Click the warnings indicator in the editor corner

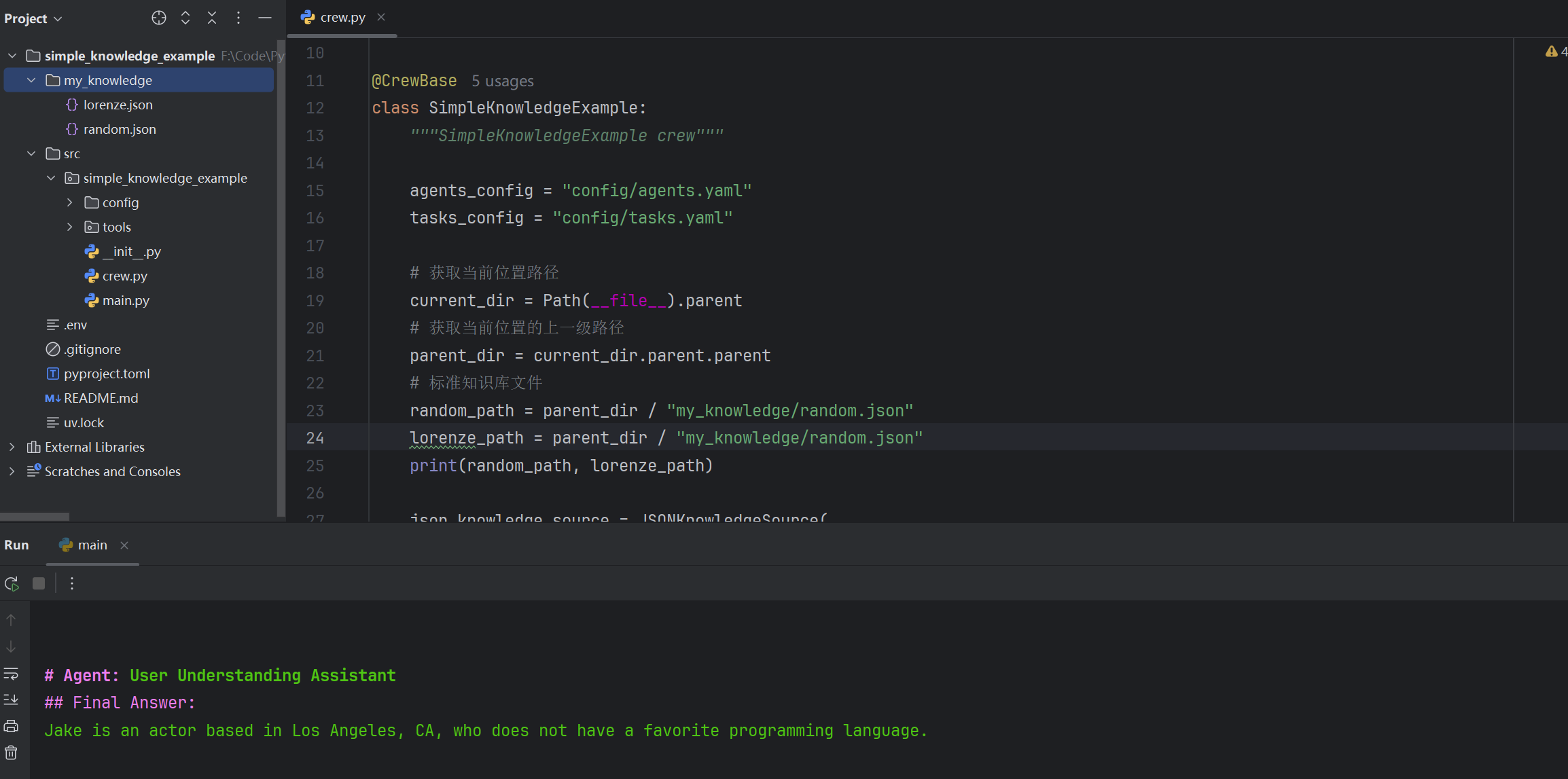(x=1555, y=52)
